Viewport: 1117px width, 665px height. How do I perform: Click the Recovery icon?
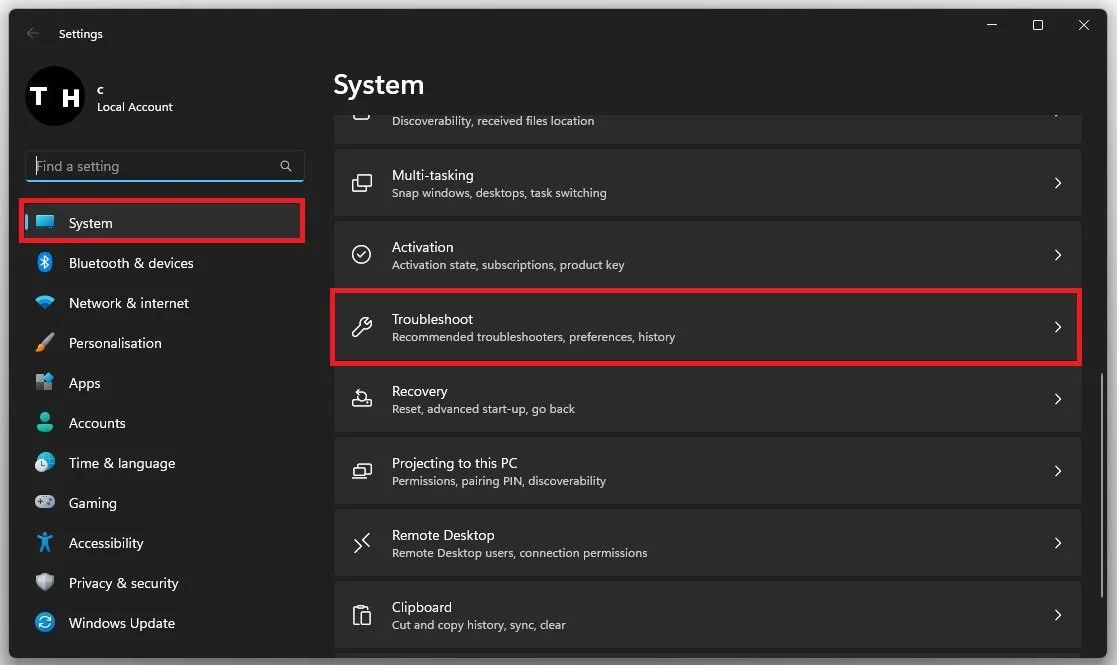click(x=362, y=399)
